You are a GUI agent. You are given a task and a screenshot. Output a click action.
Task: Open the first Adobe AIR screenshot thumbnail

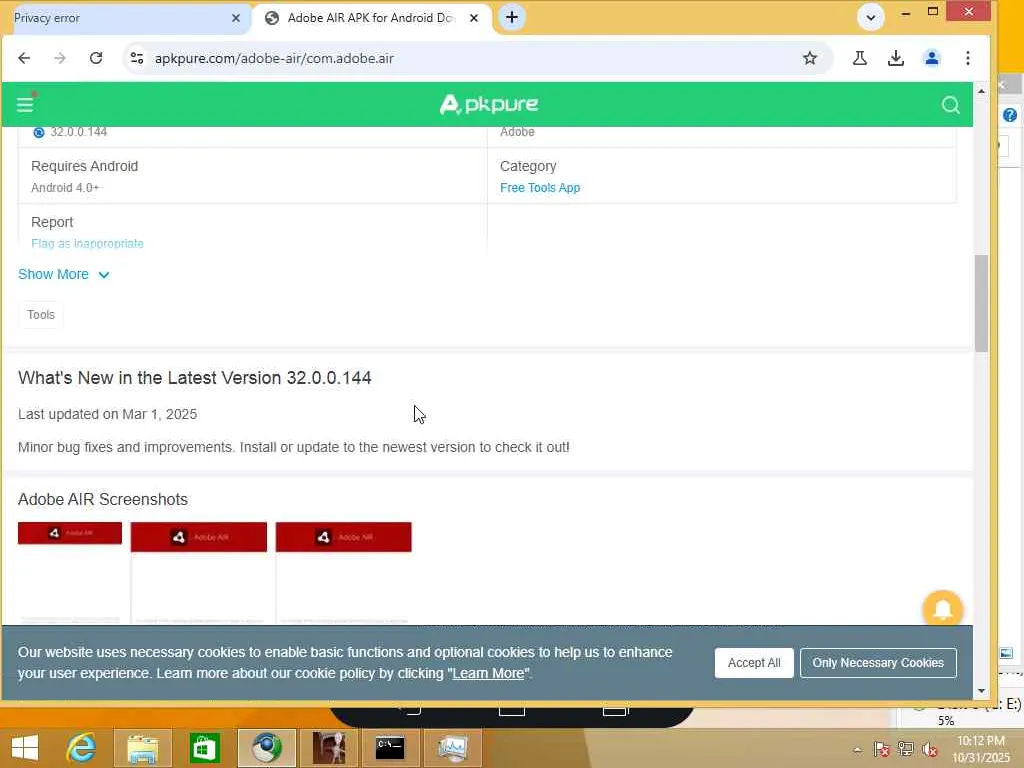[x=70, y=572]
